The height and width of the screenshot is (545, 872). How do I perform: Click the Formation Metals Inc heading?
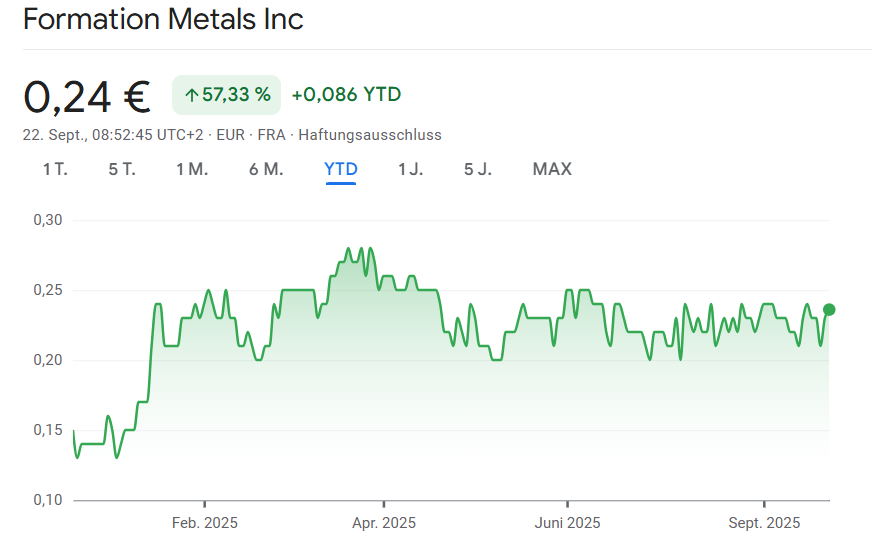[x=163, y=19]
